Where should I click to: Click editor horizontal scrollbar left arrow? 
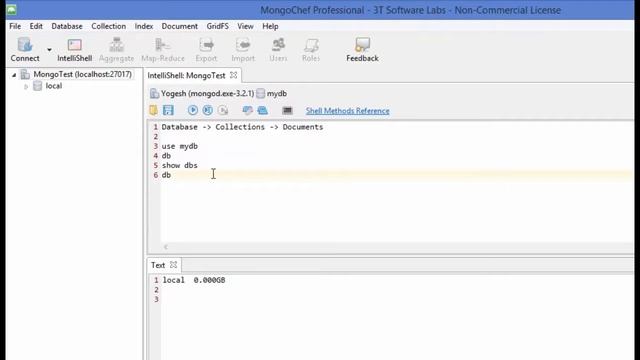coord(166,247)
